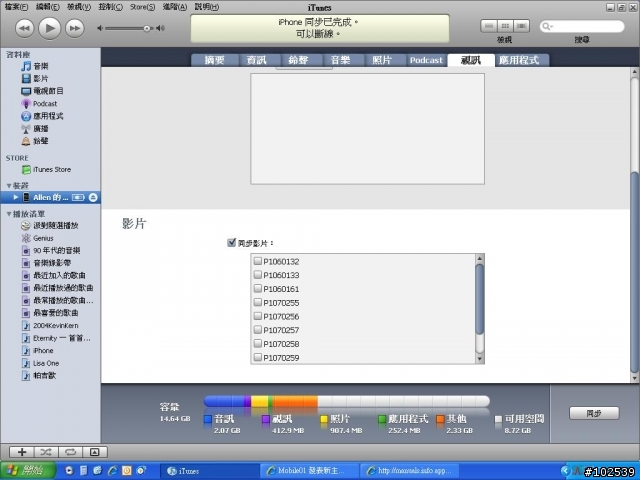Expand the Allen iPhone device tree

[16, 198]
